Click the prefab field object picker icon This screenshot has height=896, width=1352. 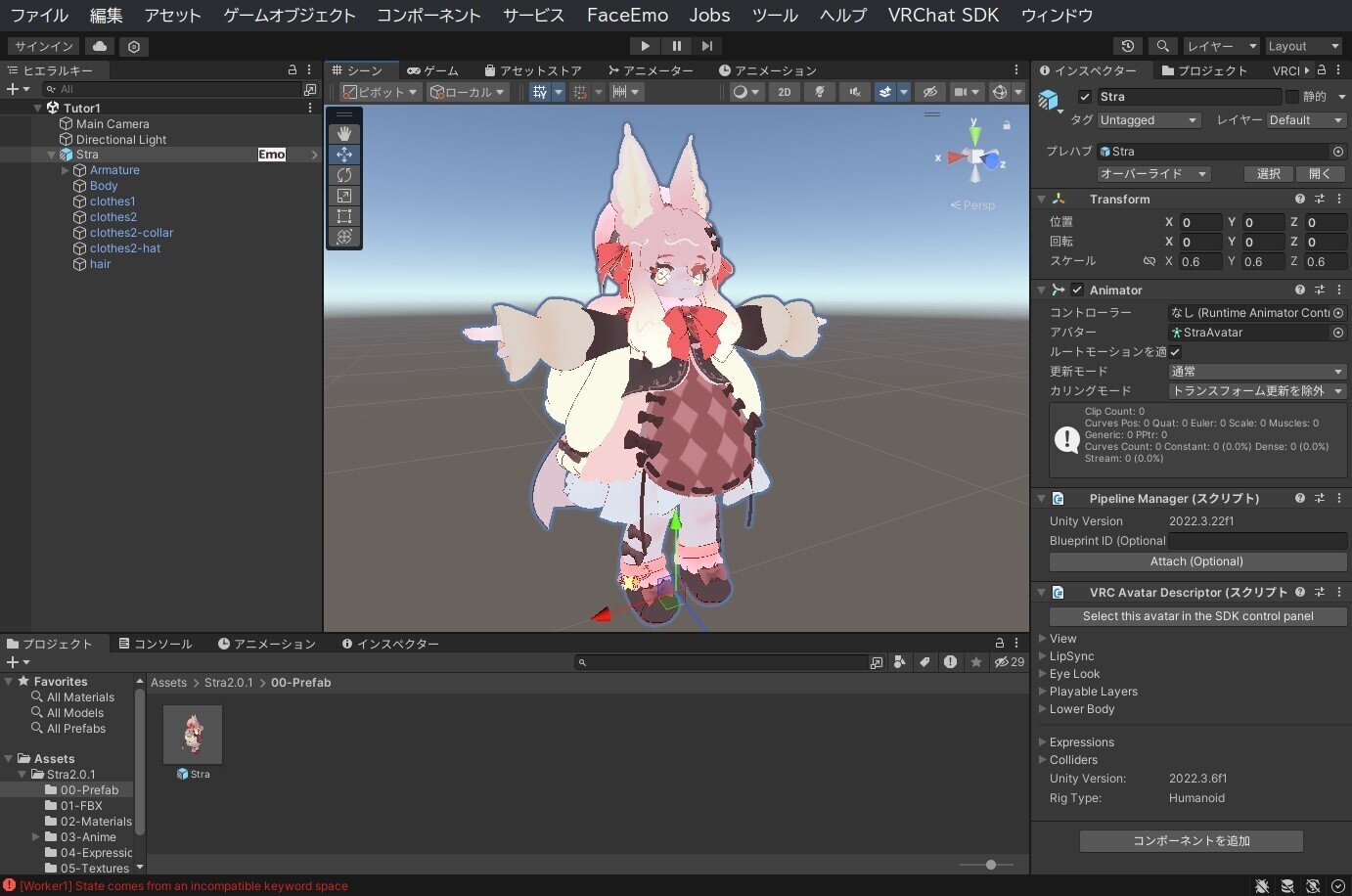(x=1338, y=152)
